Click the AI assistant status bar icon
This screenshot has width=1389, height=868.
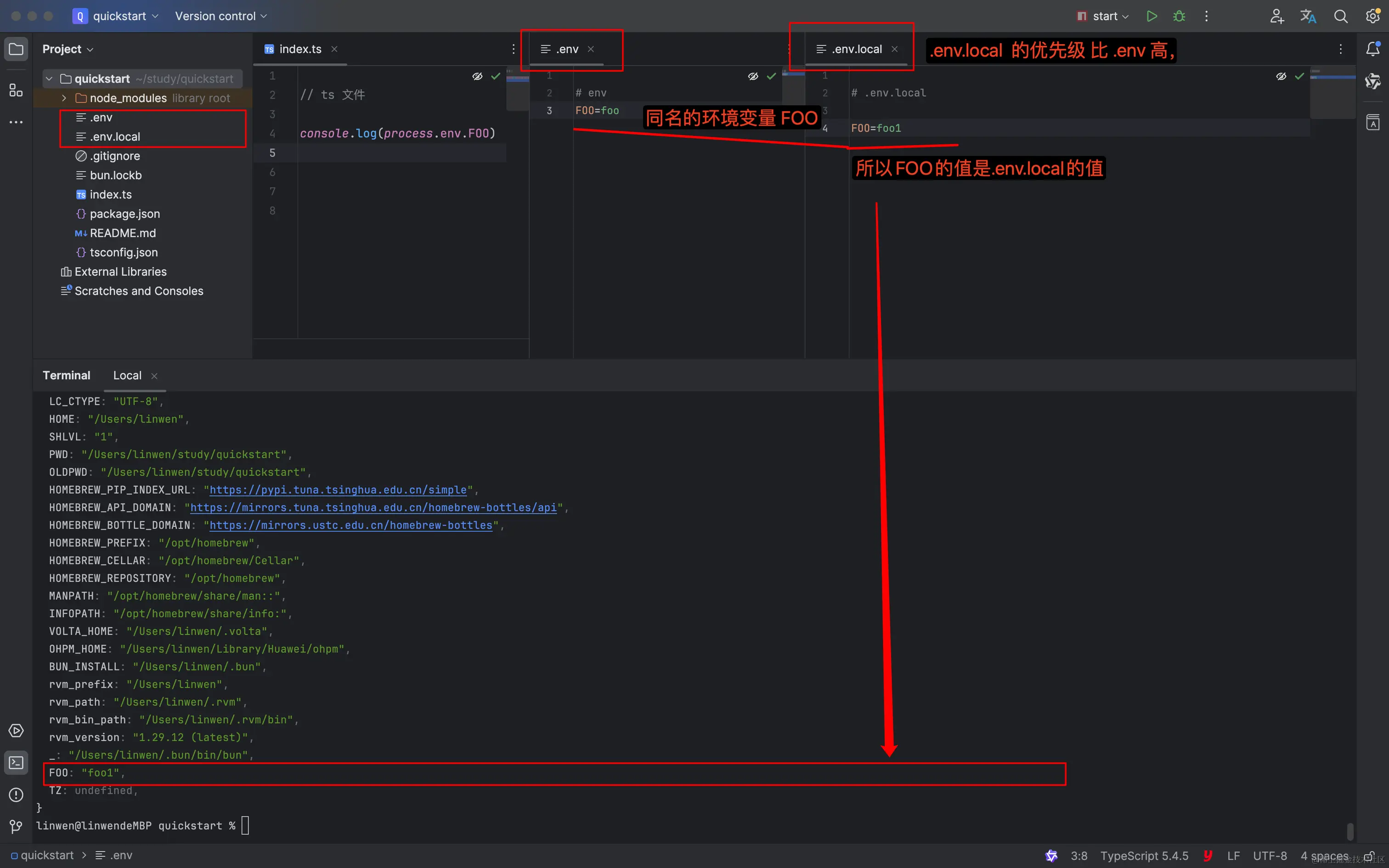point(1051,855)
